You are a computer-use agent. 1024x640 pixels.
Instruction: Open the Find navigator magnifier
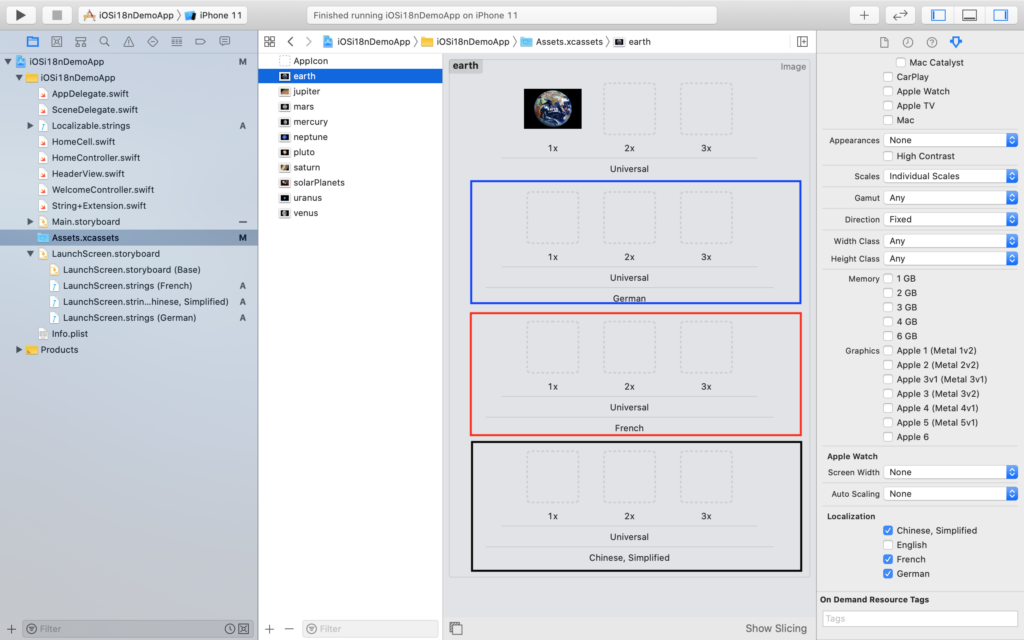tap(104, 41)
